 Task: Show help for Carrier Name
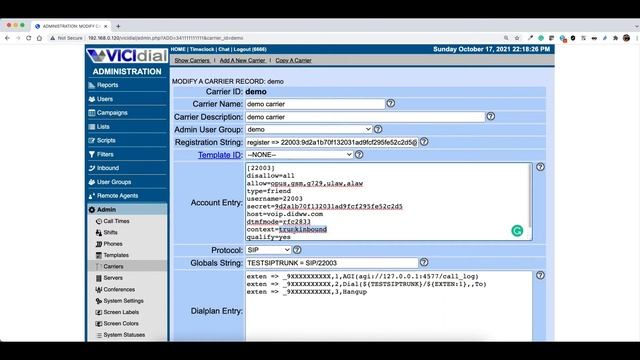coord(391,103)
